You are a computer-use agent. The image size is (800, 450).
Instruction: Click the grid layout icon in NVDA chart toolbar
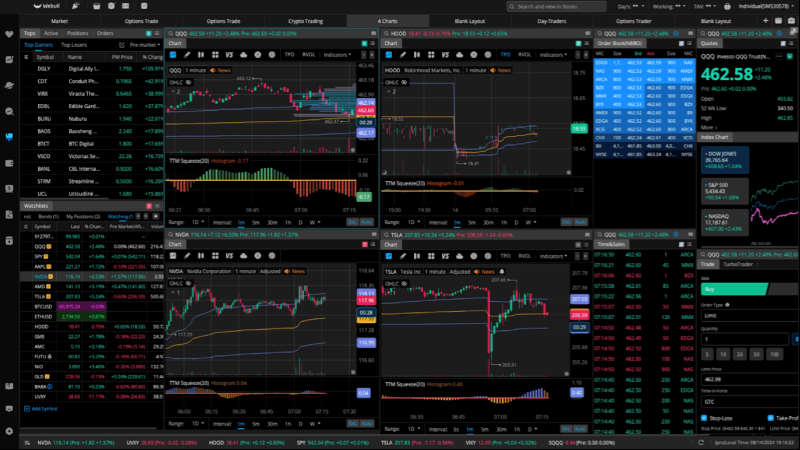click(x=215, y=256)
